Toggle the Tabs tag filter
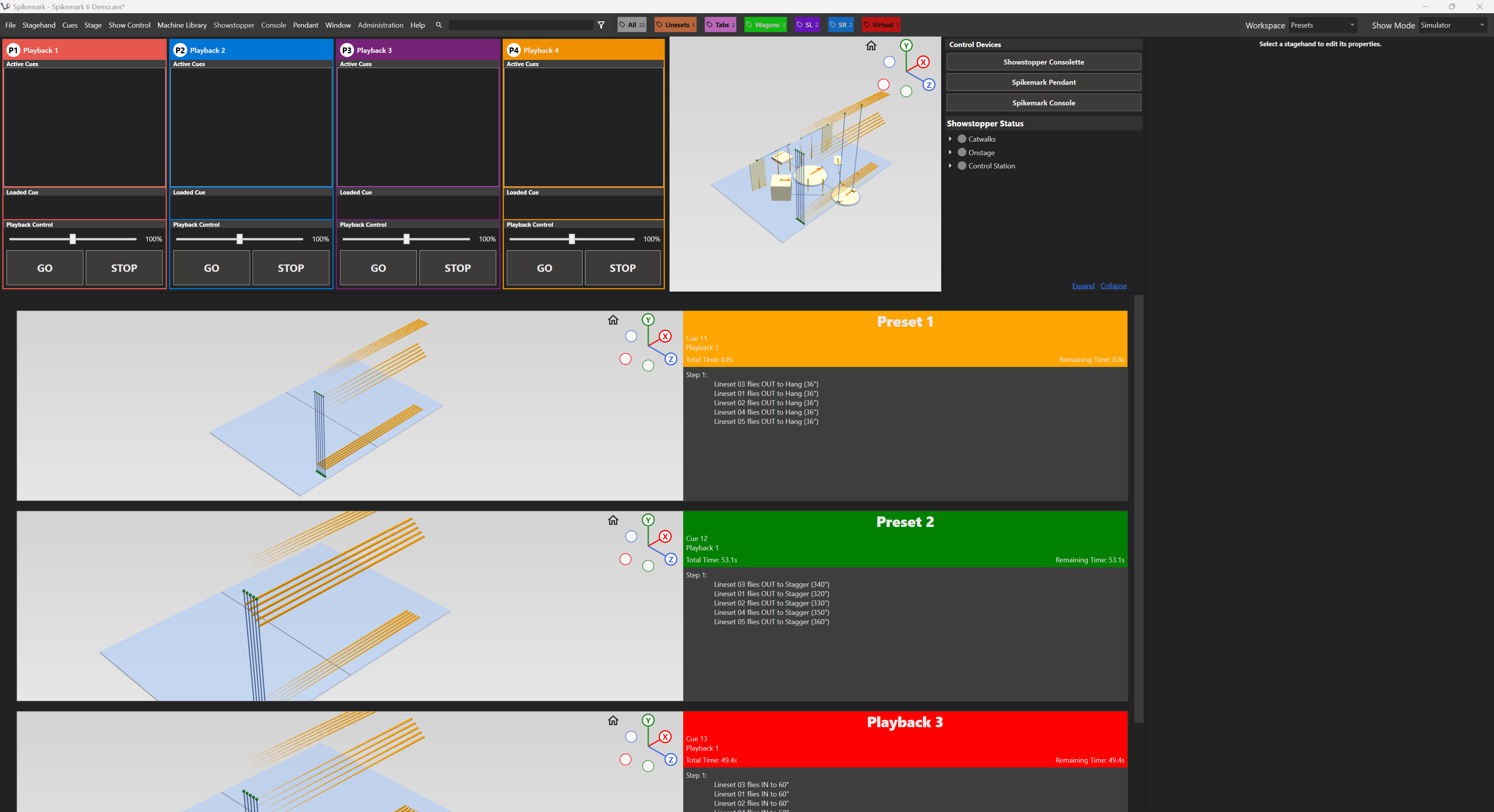 click(720, 25)
